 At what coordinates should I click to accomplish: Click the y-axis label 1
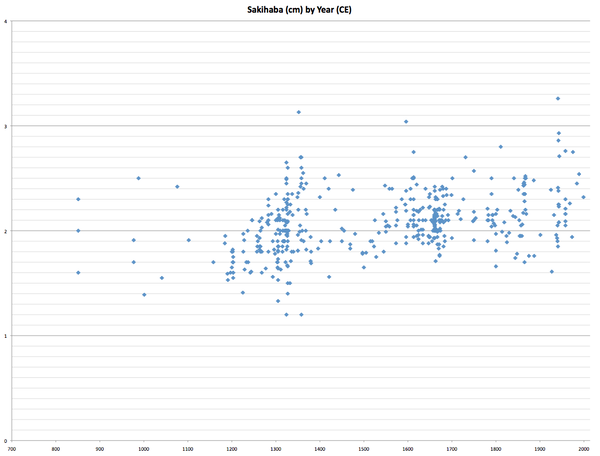8,336
